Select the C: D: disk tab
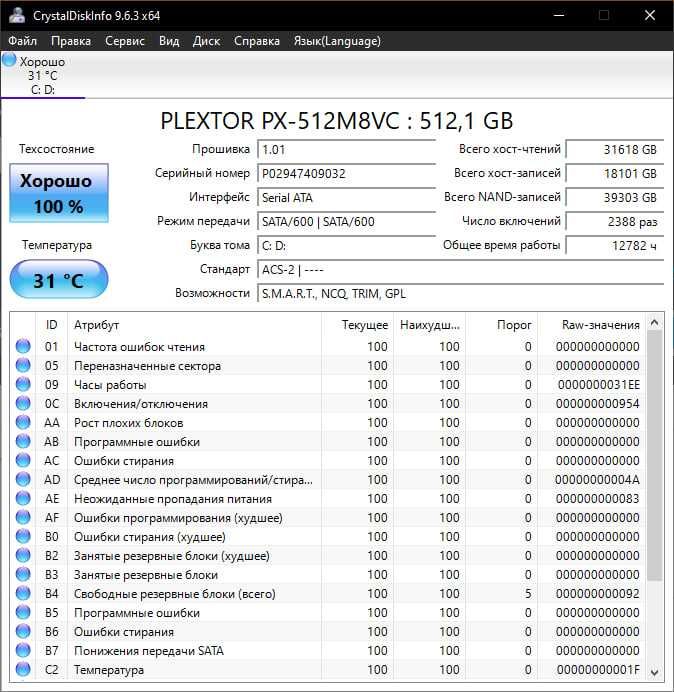This screenshot has width=674, height=692. [42, 75]
